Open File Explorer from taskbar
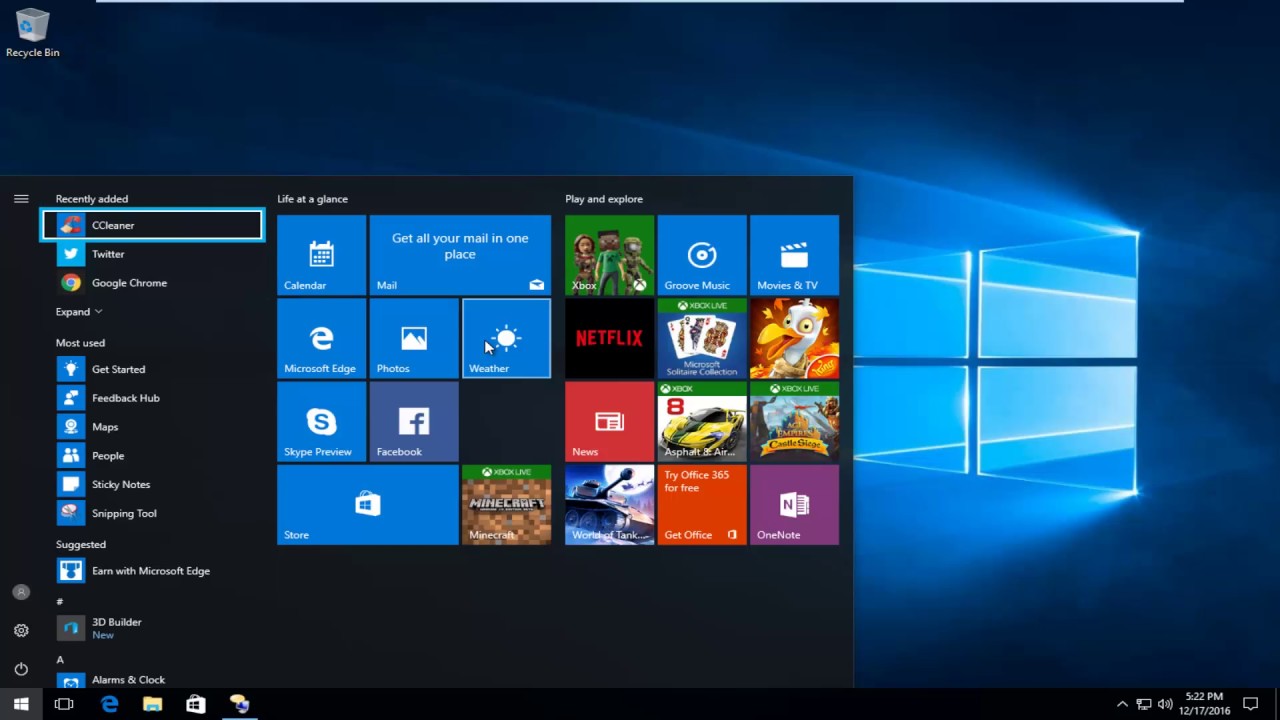1280x720 pixels. 152,704
